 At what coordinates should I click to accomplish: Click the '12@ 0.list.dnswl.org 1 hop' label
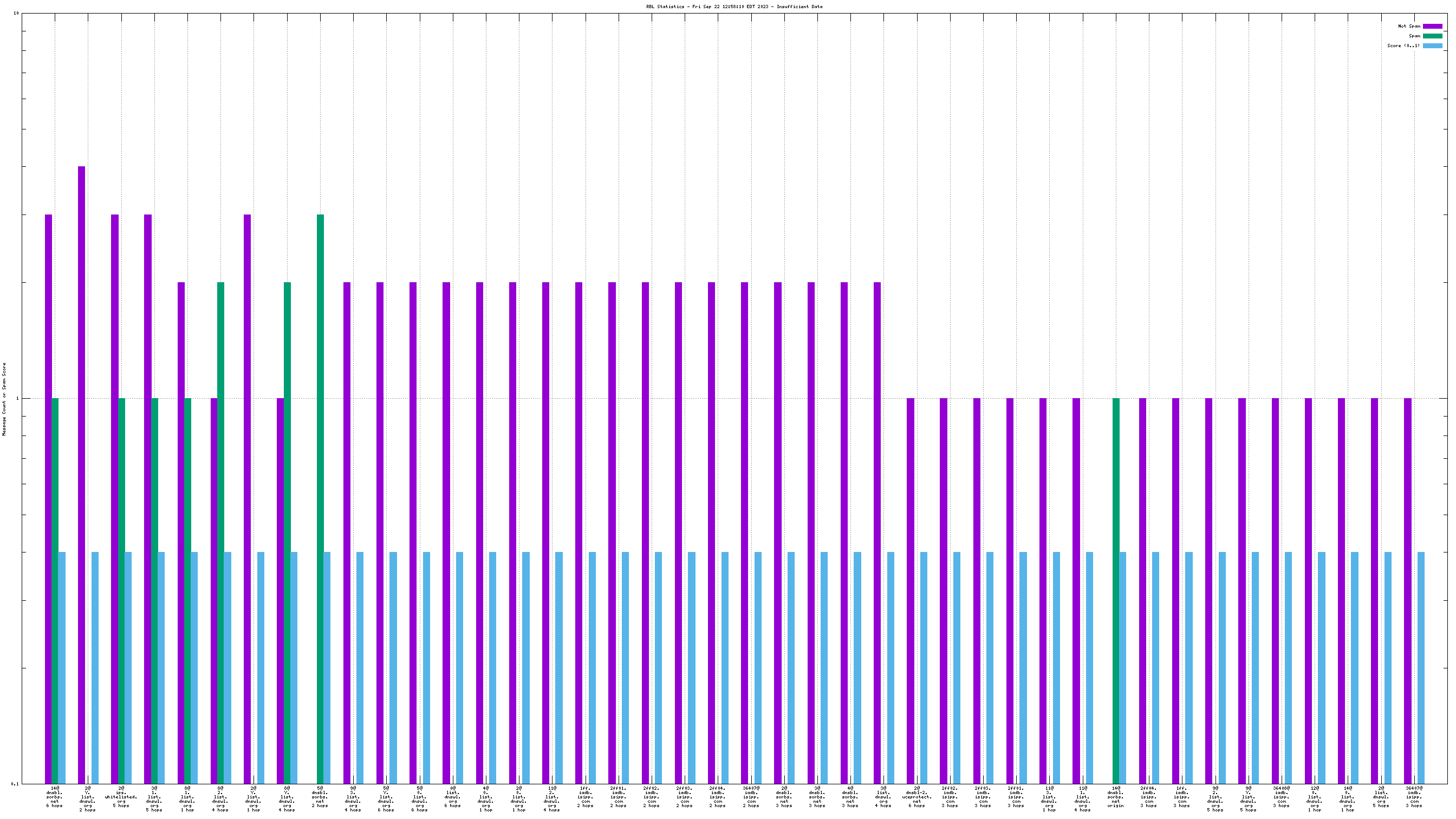tap(1314, 798)
